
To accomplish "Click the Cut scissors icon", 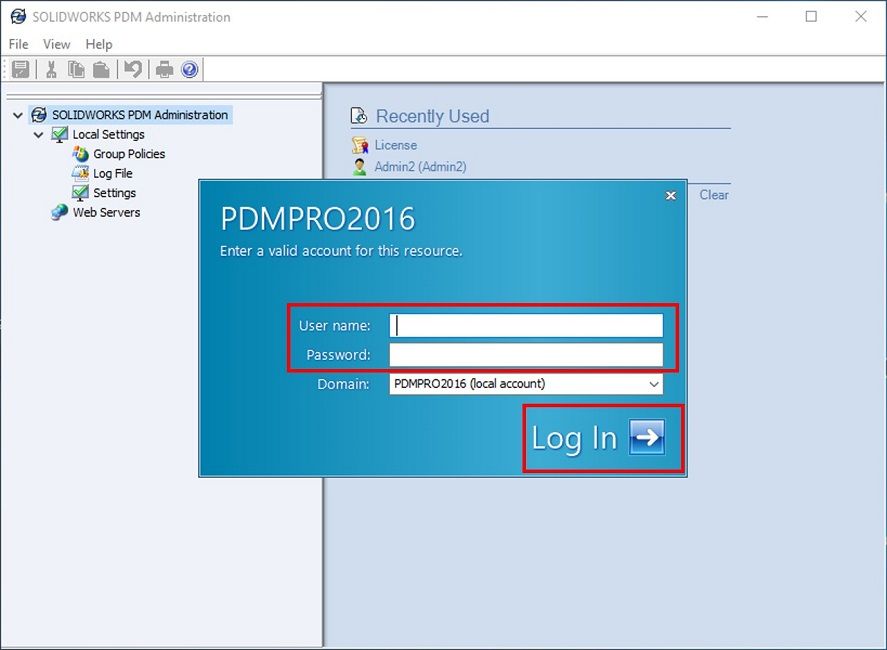I will 51,69.
